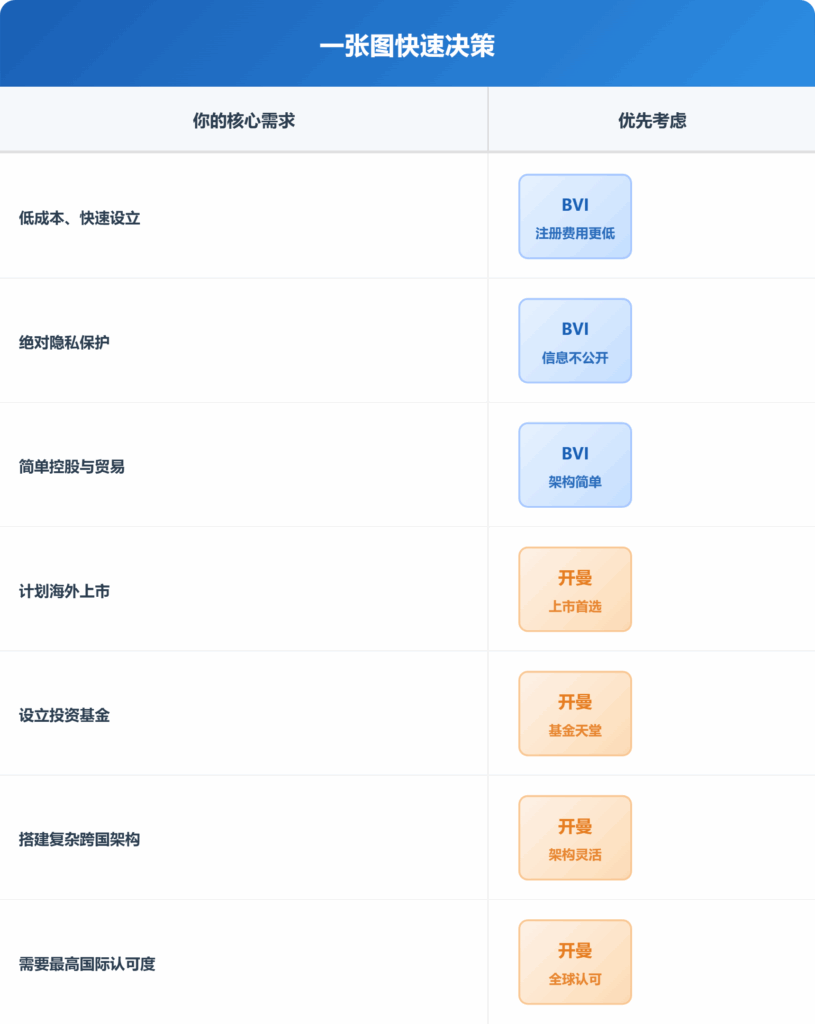Viewport: 815px width, 1024px height.
Task: Select the '简单控股与贸易' row label
Action: 72,466
